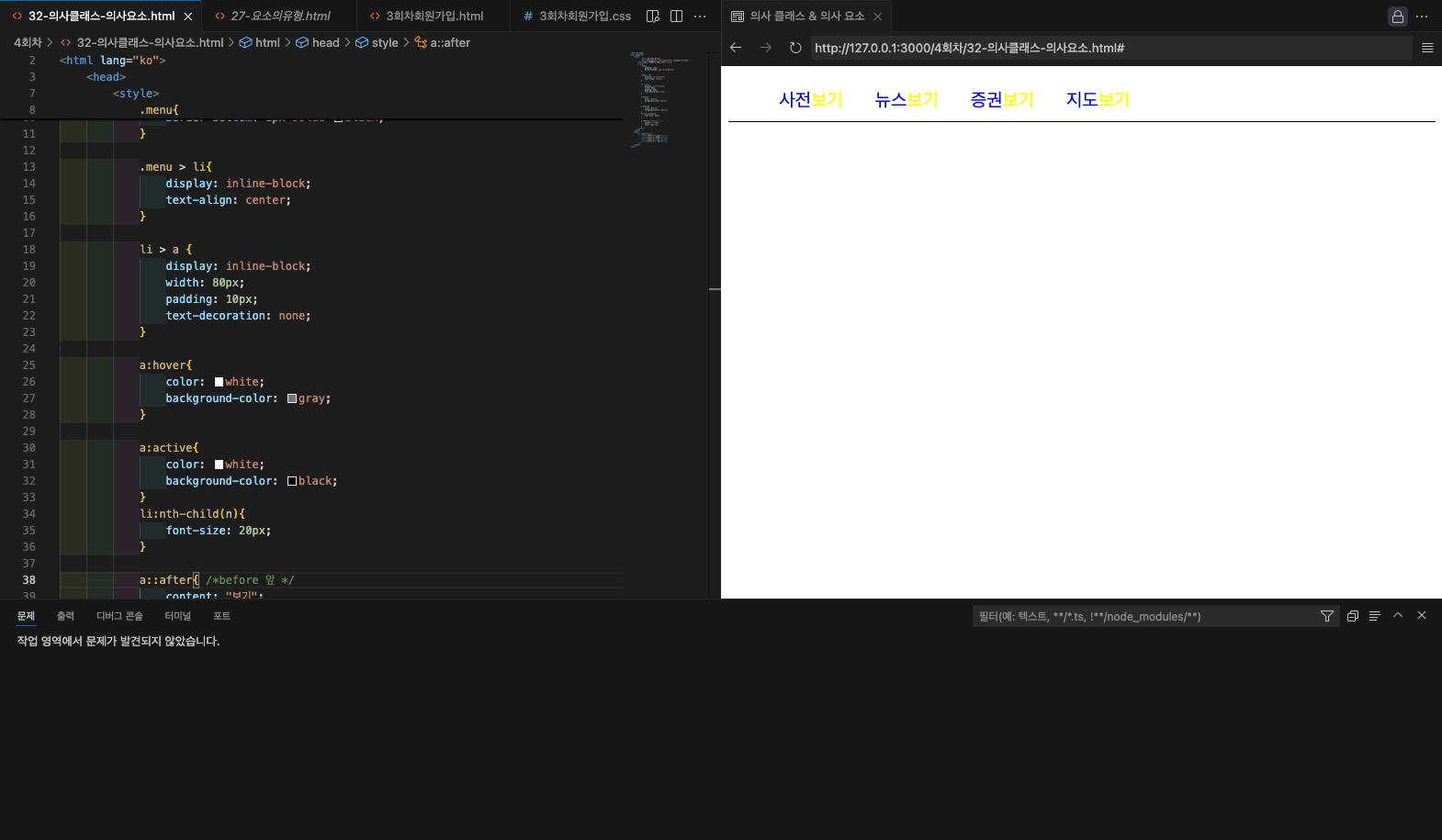
Task: Click the 'a:hover{' selector line
Action: pos(165,365)
